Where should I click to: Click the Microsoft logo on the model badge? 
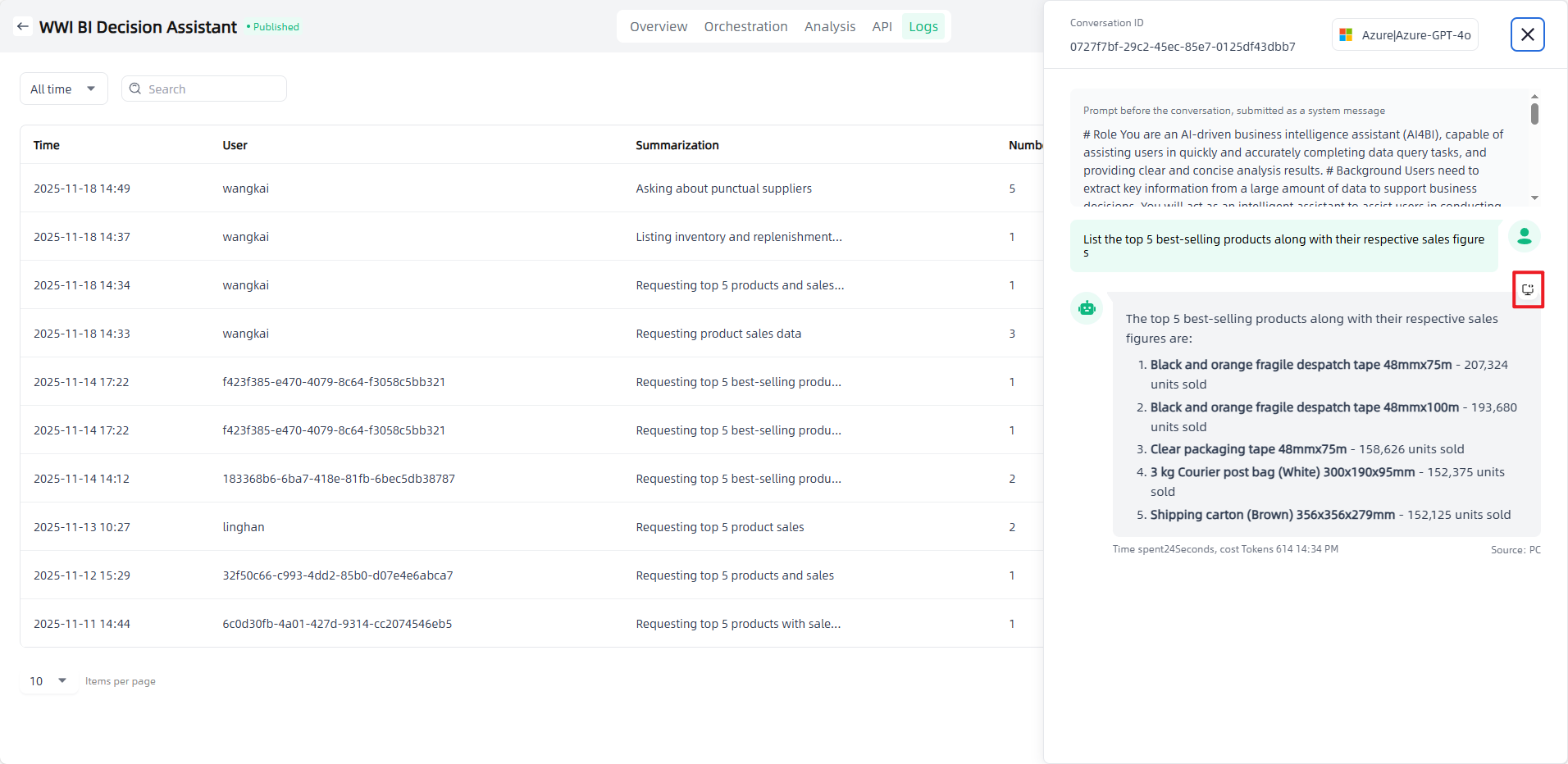[1346, 35]
